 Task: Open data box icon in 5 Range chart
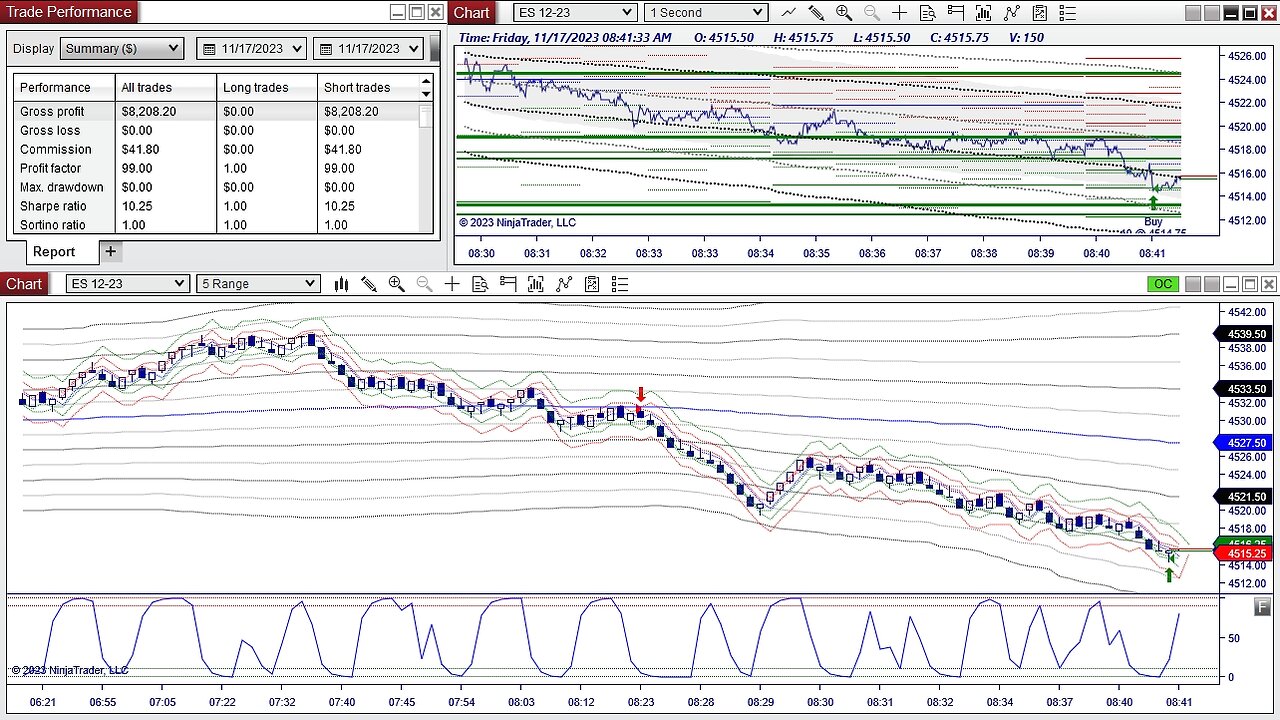click(480, 284)
